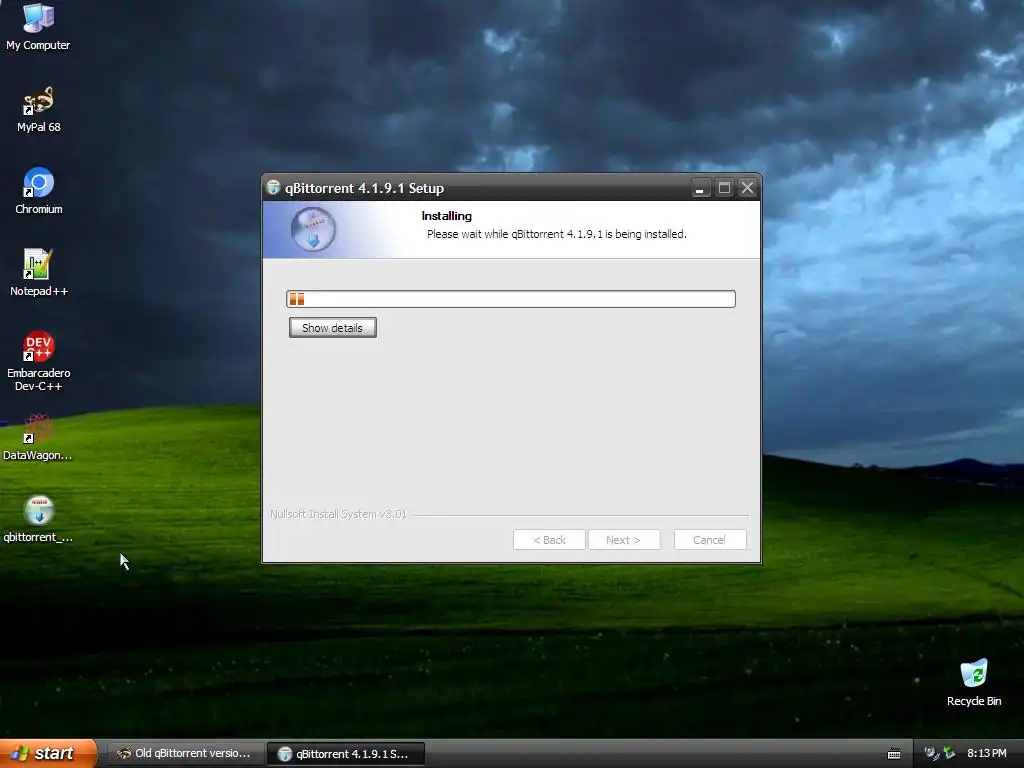Click the Back button in setup
This screenshot has height=768, width=1024.
pos(549,540)
